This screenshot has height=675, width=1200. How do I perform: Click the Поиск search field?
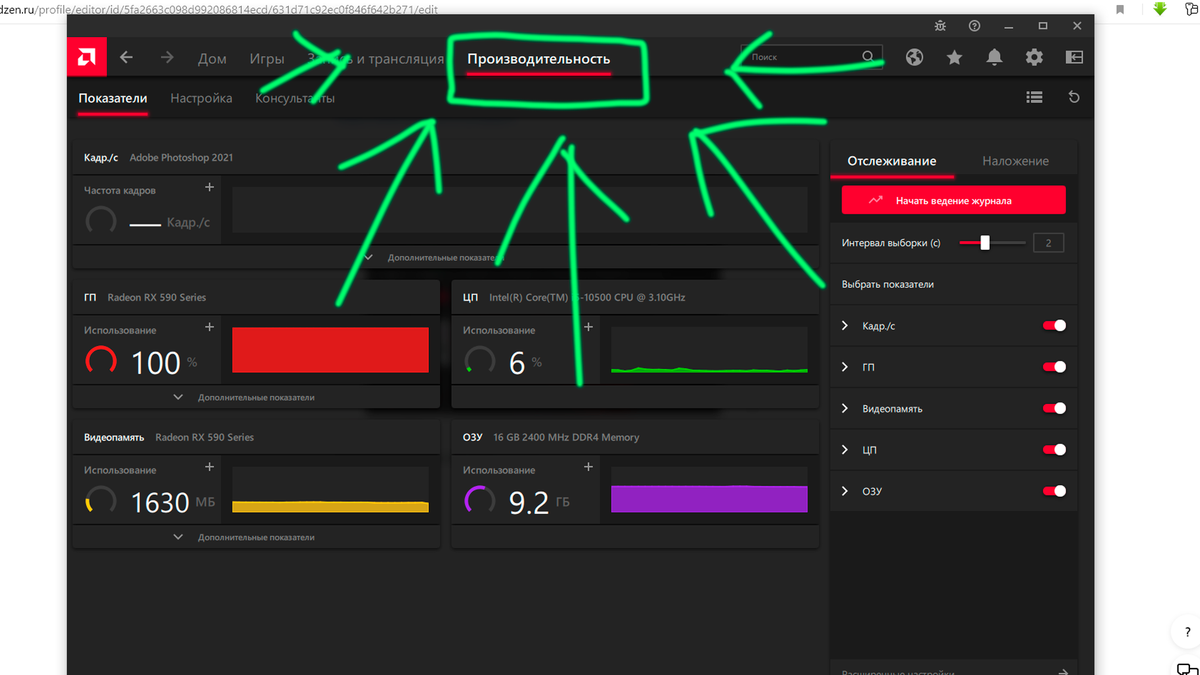tap(812, 57)
